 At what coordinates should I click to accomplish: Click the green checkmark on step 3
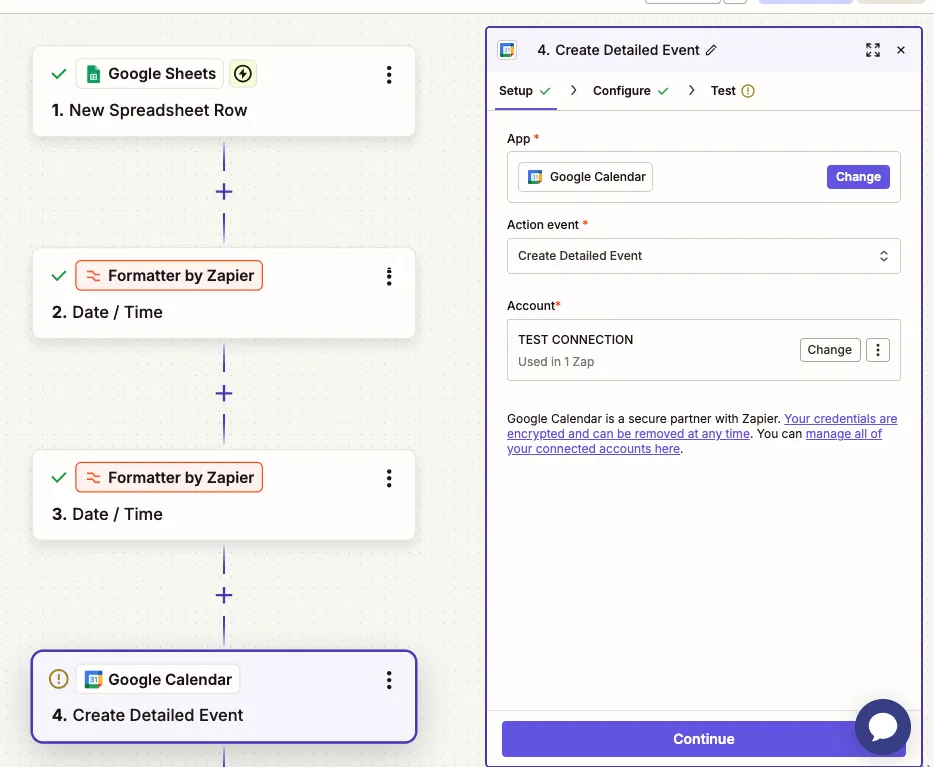(58, 478)
